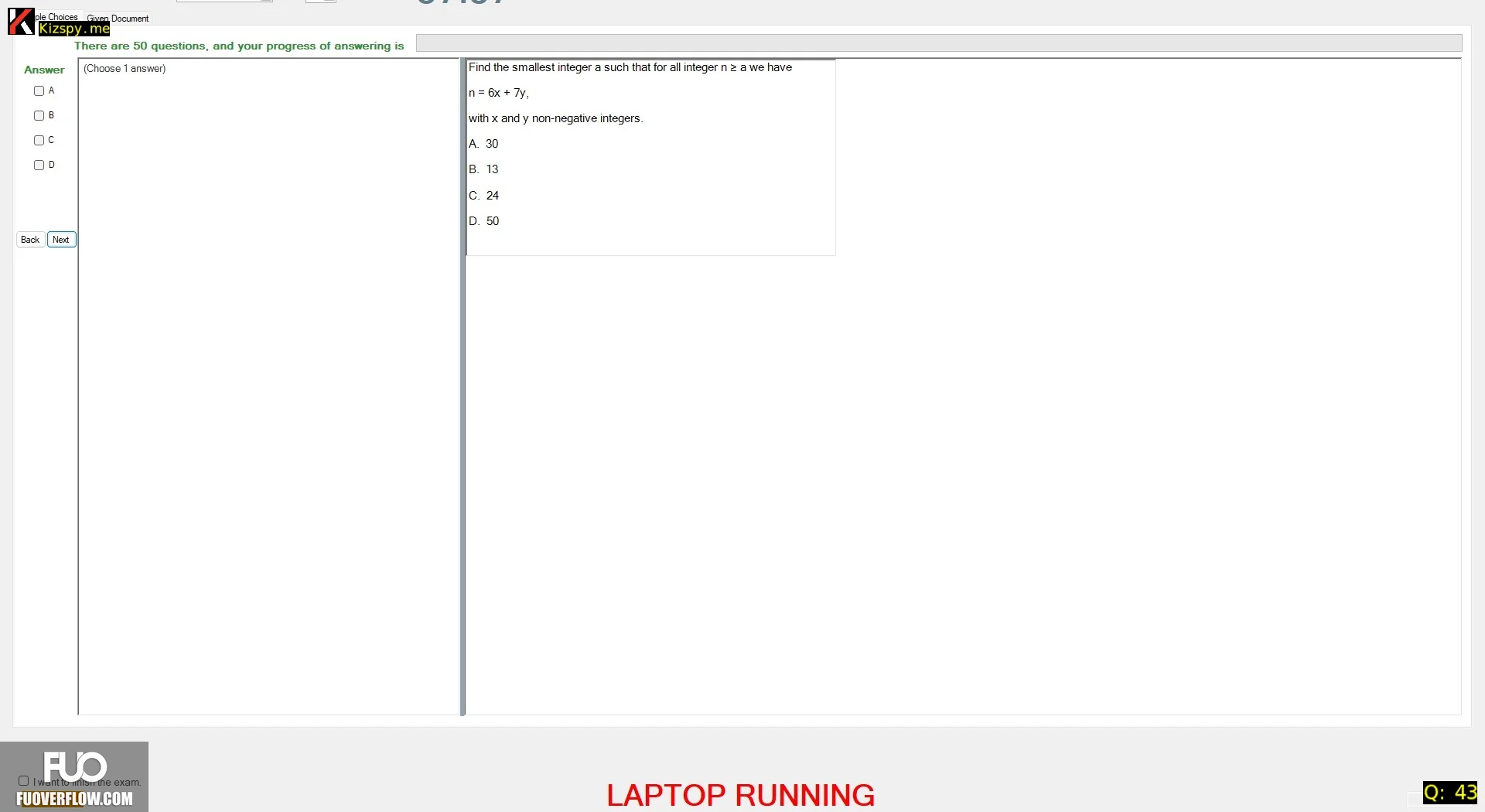Click the green 'Answer' heading

click(44, 70)
